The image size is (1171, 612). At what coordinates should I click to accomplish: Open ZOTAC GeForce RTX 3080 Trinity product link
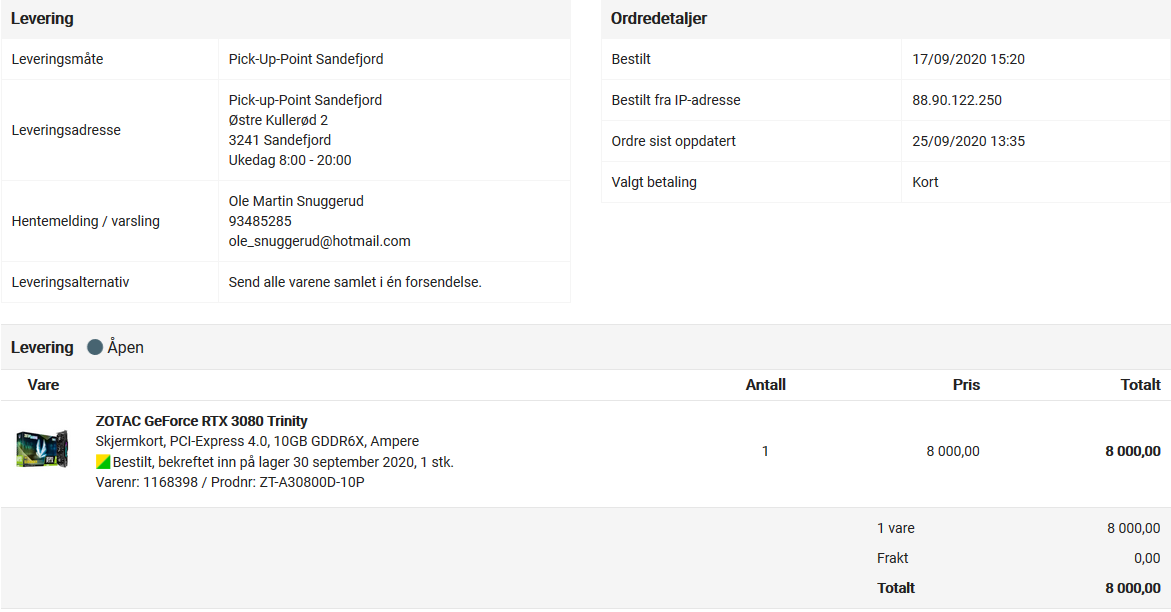[202, 421]
